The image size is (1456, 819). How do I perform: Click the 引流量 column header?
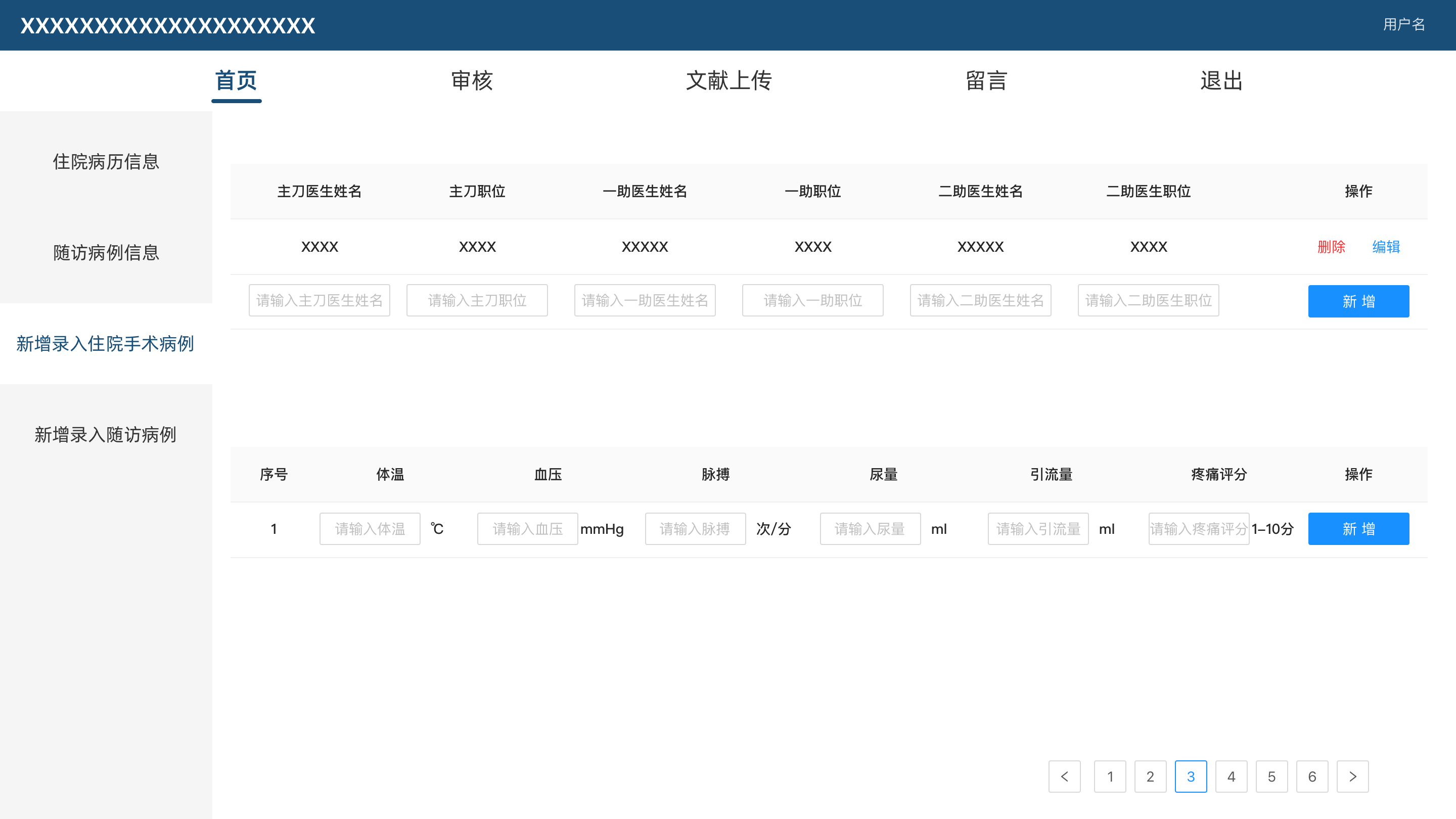pos(1051,474)
